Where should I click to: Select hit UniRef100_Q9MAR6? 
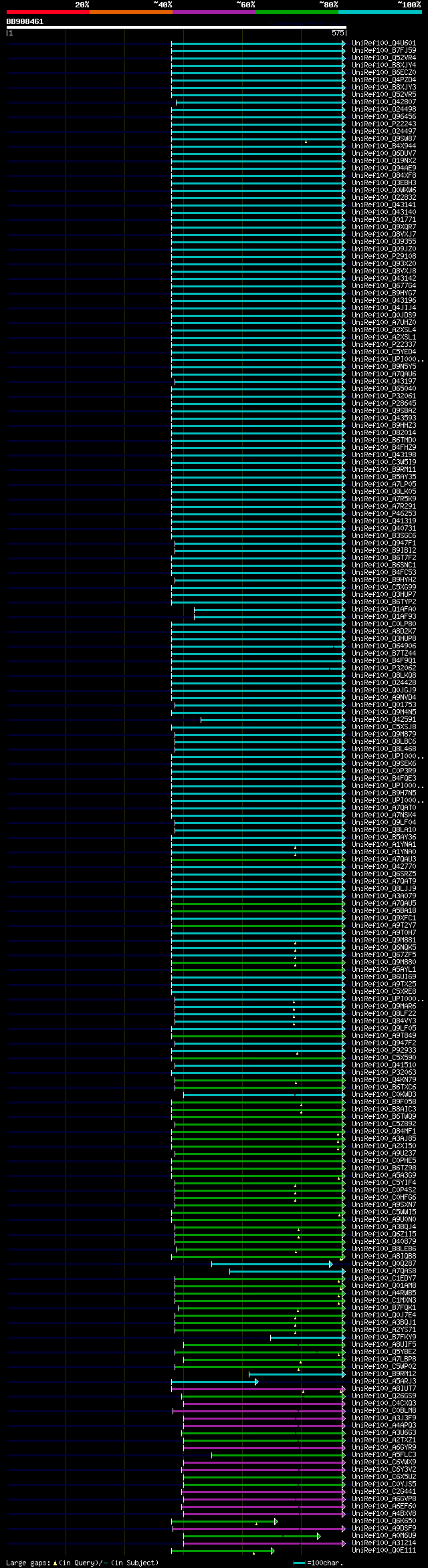point(384,1007)
